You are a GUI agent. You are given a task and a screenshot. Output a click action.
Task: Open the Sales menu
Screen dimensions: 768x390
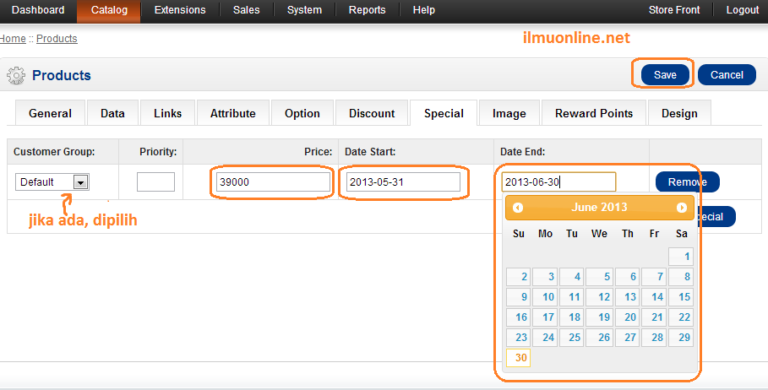246,10
